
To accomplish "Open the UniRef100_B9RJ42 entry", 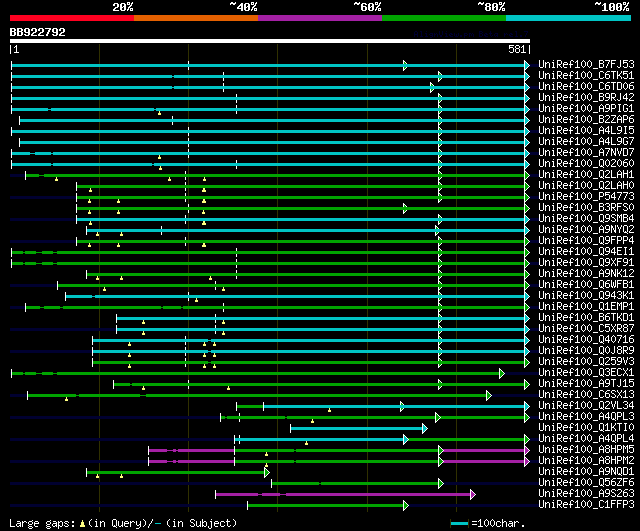I will [586, 98].
